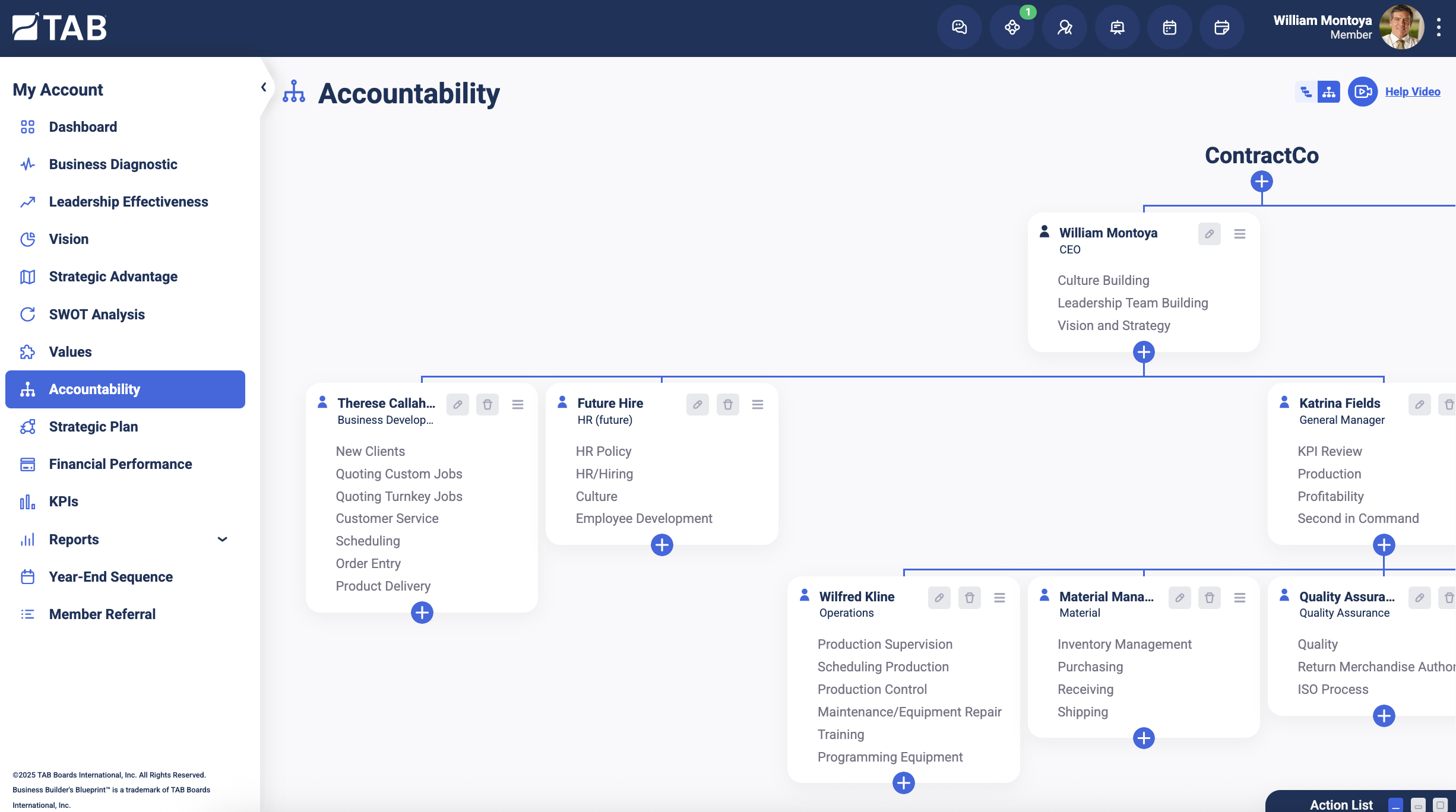Click edit pencil on Wilfred Kline card
The image size is (1456, 812).
(939, 598)
